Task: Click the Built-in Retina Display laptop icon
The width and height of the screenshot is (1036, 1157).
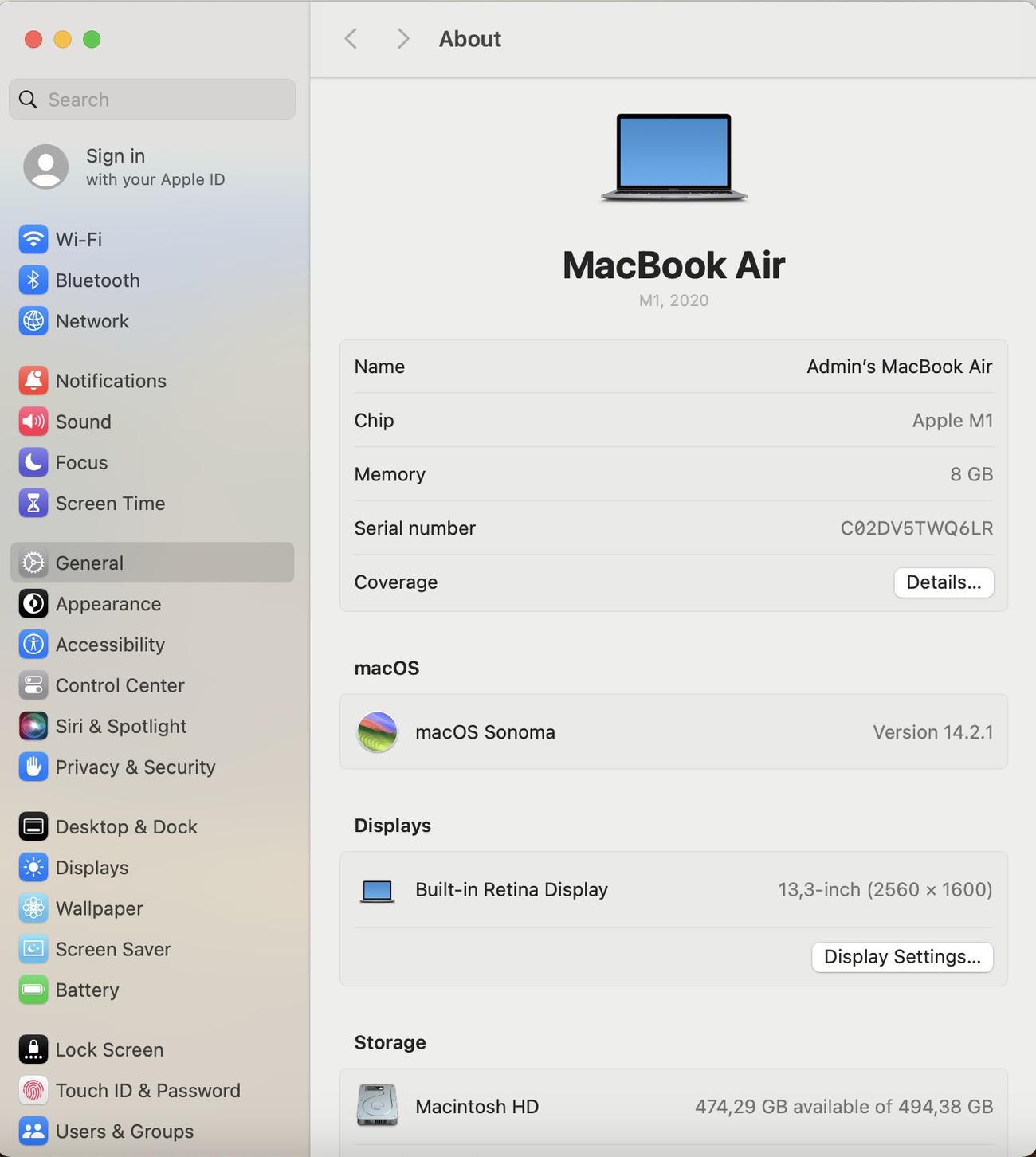Action: click(x=377, y=891)
